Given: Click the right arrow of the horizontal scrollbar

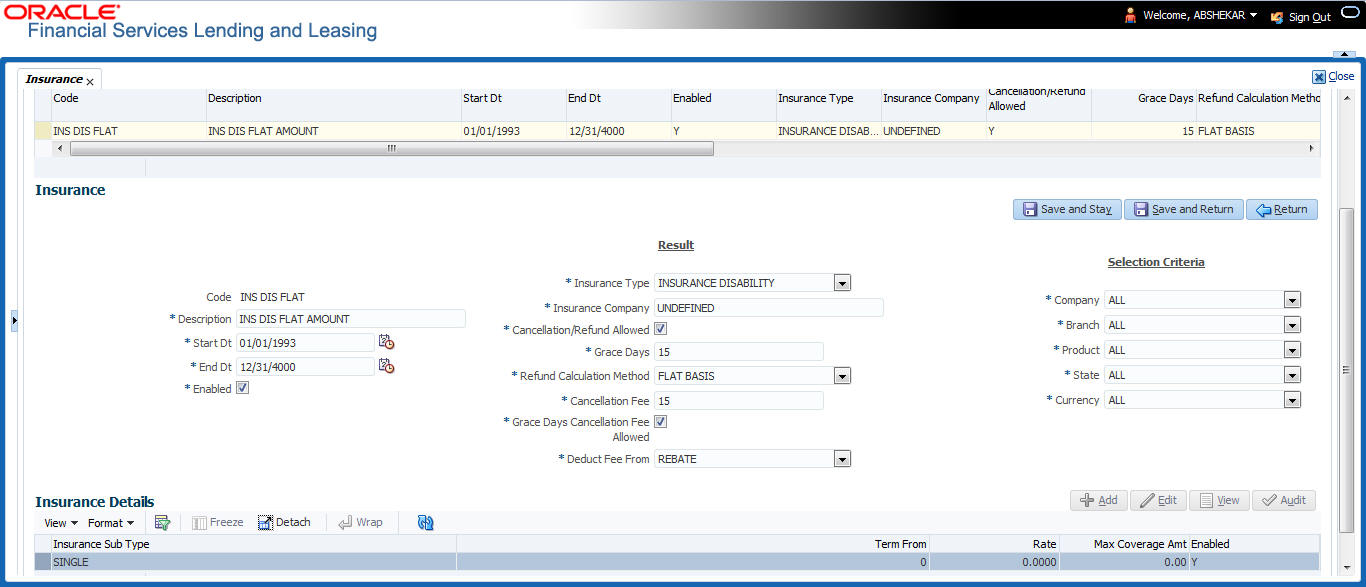Looking at the screenshot, I should click(x=1312, y=148).
